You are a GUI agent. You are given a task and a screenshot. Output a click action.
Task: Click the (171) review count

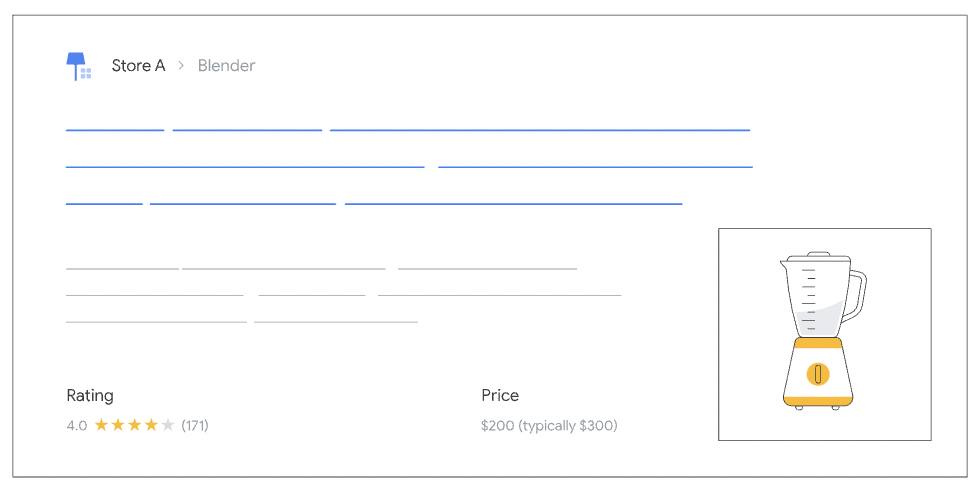[195, 425]
